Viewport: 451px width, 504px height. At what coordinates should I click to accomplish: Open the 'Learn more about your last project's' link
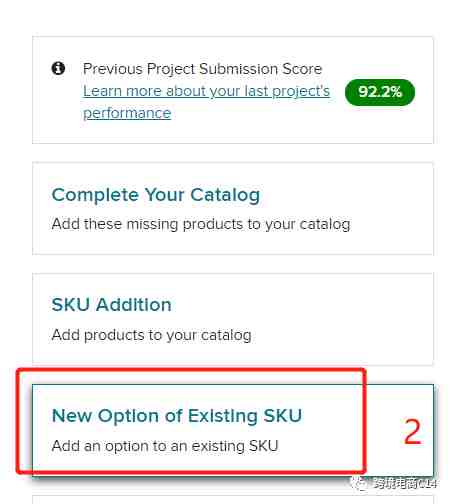coord(206,91)
